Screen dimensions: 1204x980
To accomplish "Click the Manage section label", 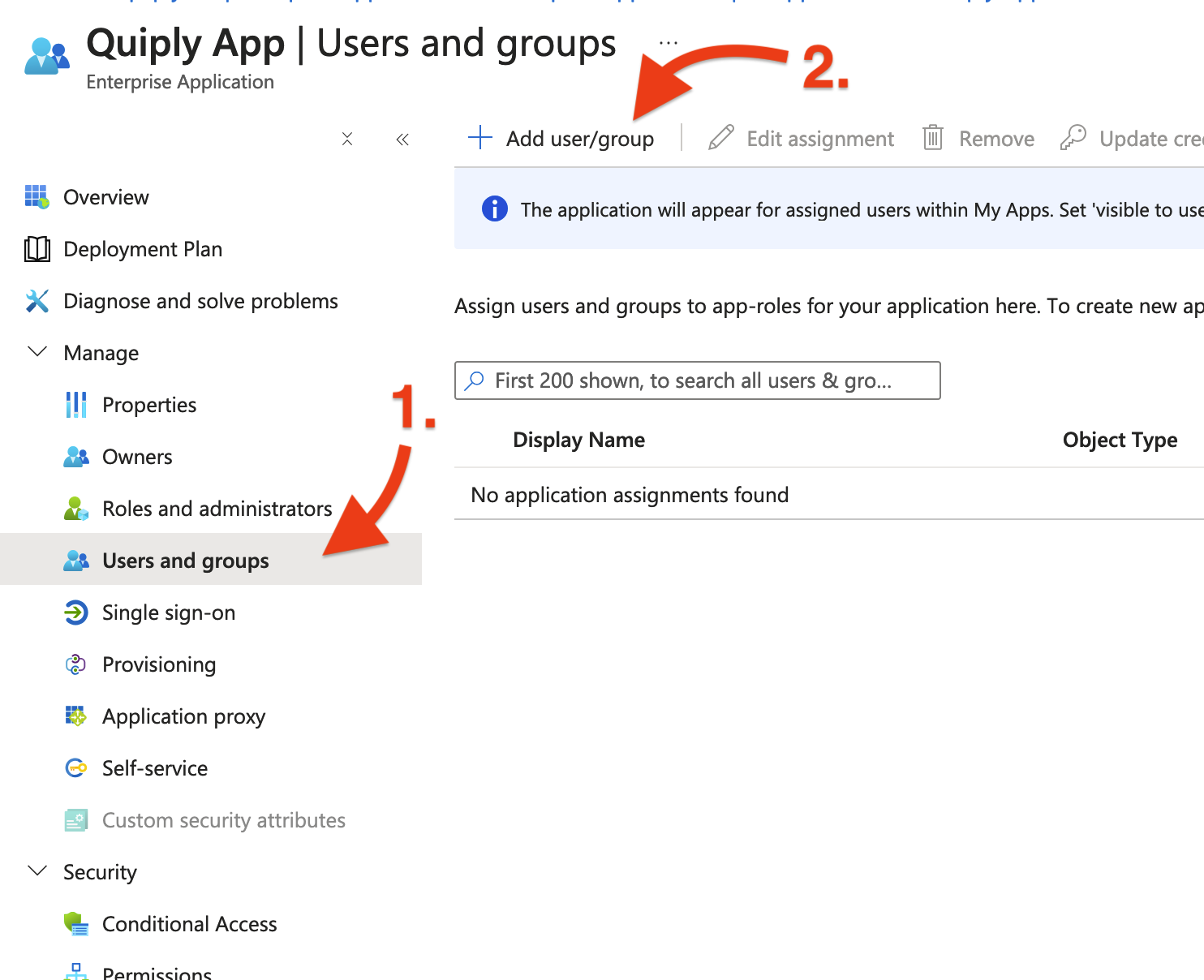I will coord(101,353).
